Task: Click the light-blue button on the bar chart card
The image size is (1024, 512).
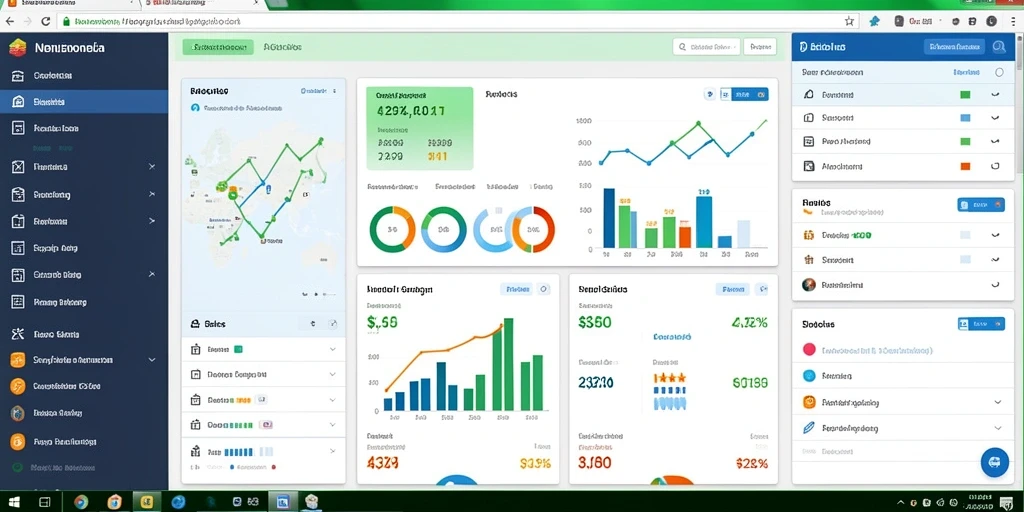Action: click(x=517, y=289)
